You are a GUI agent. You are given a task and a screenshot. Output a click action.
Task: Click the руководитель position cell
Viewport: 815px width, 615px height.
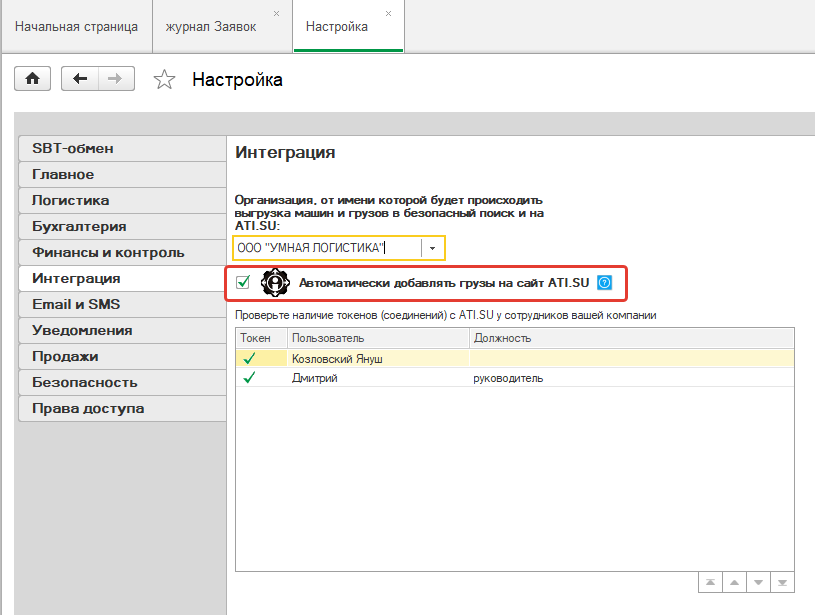(632, 378)
